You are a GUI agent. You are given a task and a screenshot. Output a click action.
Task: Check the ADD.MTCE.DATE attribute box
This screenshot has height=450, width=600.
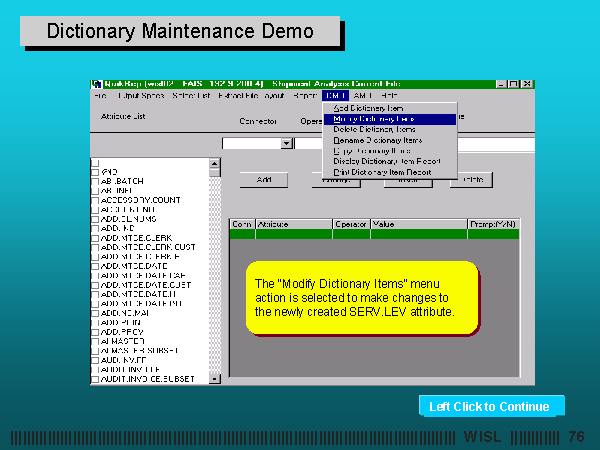point(95,266)
